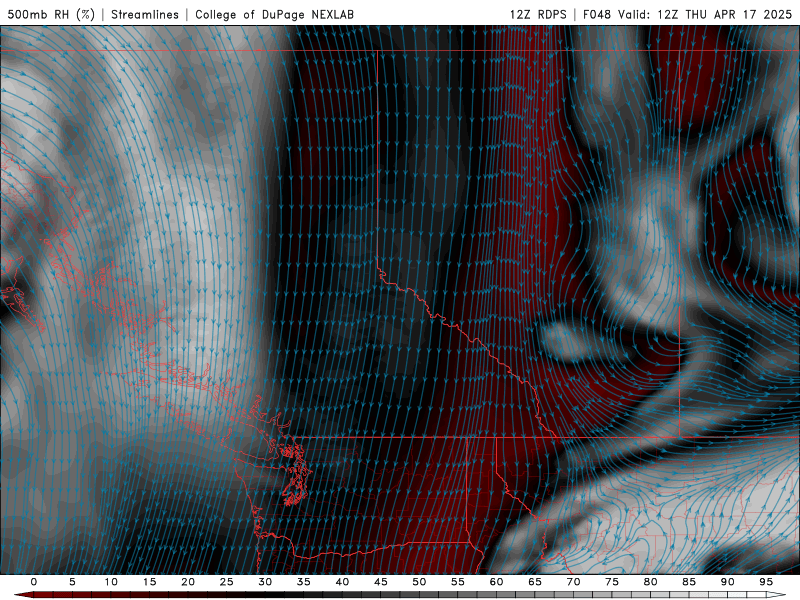Click the 40 label on colorbar scale
Viewport: 800px width, 600px height.
pyautogui.click(x=342, y=582)
